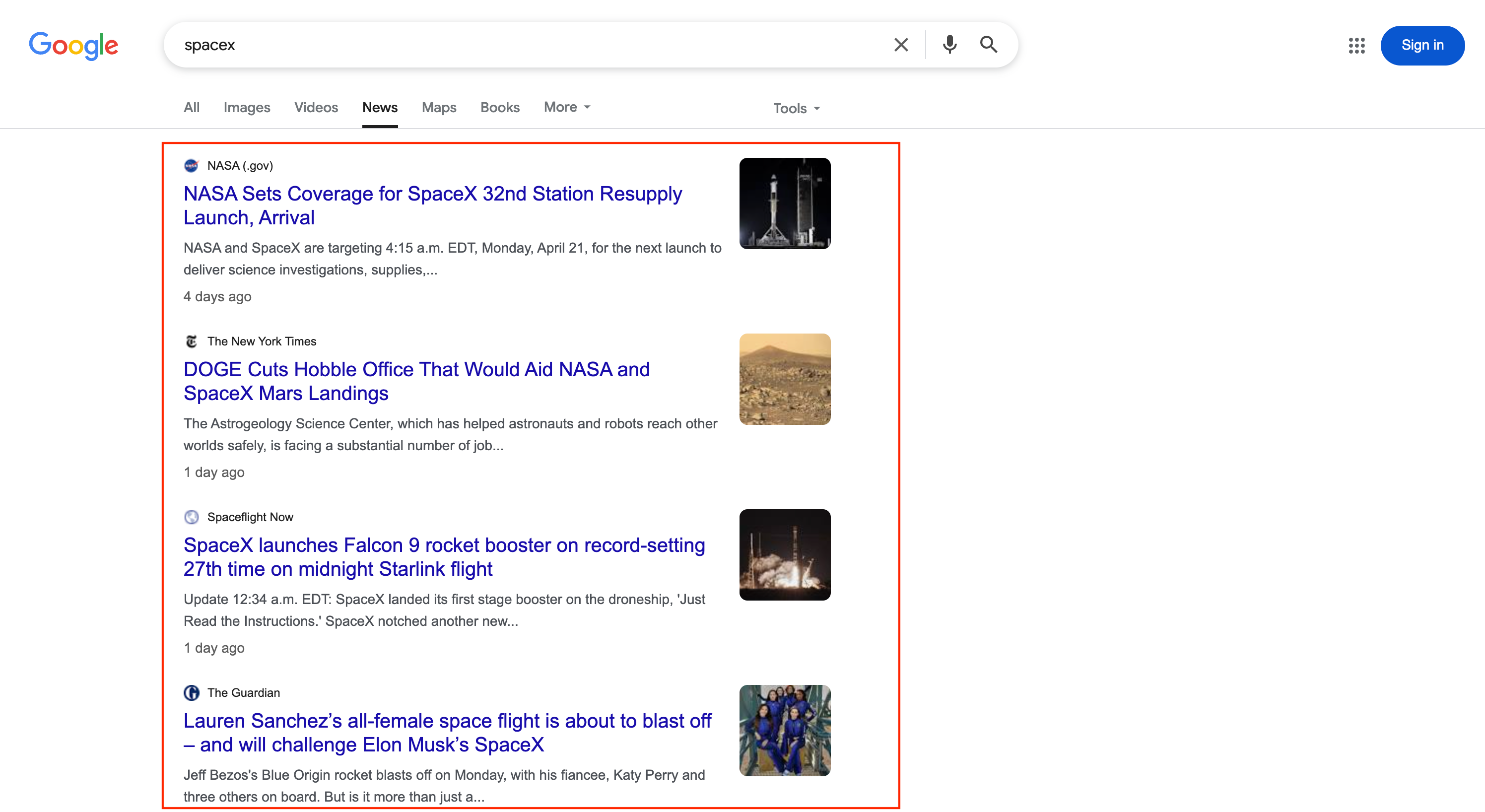Clear the search box with X icon
This screenshot has height=812, width=1485.
[901, 45]
